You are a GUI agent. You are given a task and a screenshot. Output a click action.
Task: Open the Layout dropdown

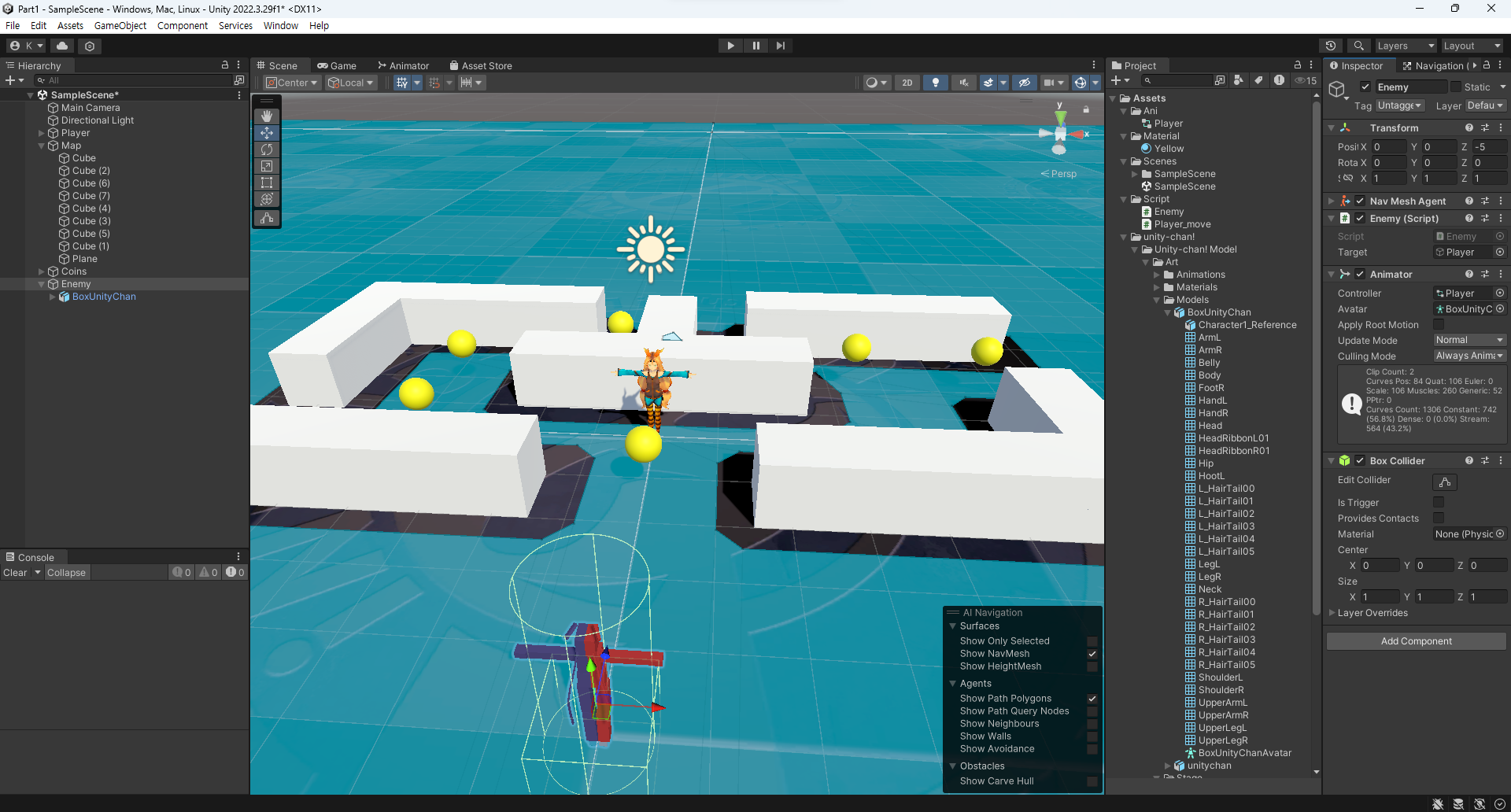click(1472, 46)
